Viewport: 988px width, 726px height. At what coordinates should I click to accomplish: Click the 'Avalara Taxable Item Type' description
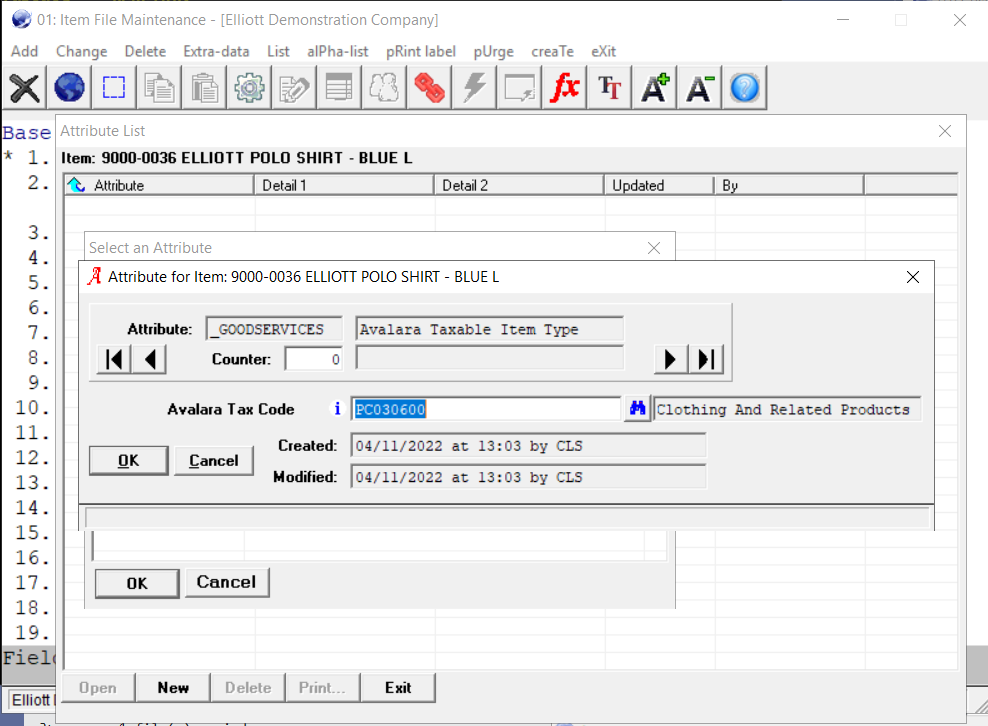(490, 329)
